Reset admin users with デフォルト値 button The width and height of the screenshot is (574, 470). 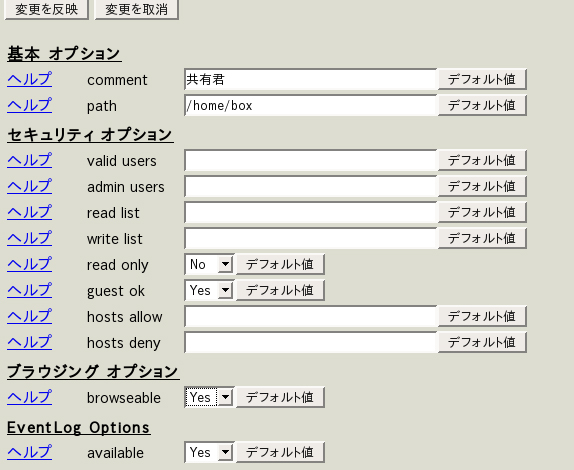[482, 186]
